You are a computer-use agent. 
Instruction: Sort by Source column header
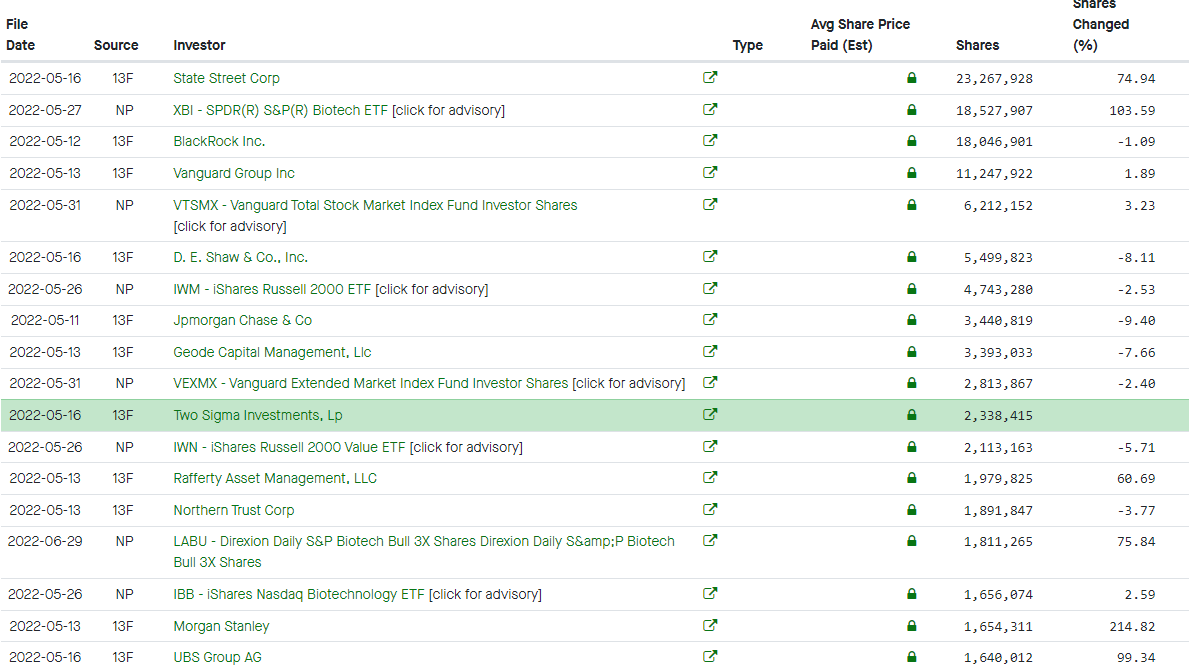[116, 45]
